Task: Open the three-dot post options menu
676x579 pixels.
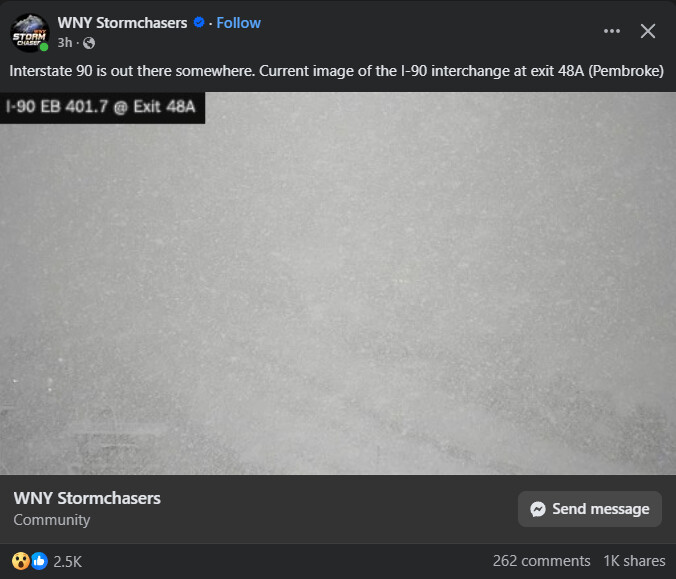Action: 612,31
